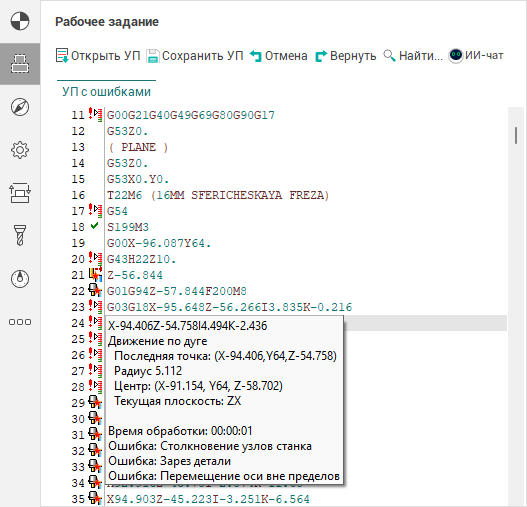Undo with the Отмена button
This screenshot has width=527, height=507.
coord(279,55)
